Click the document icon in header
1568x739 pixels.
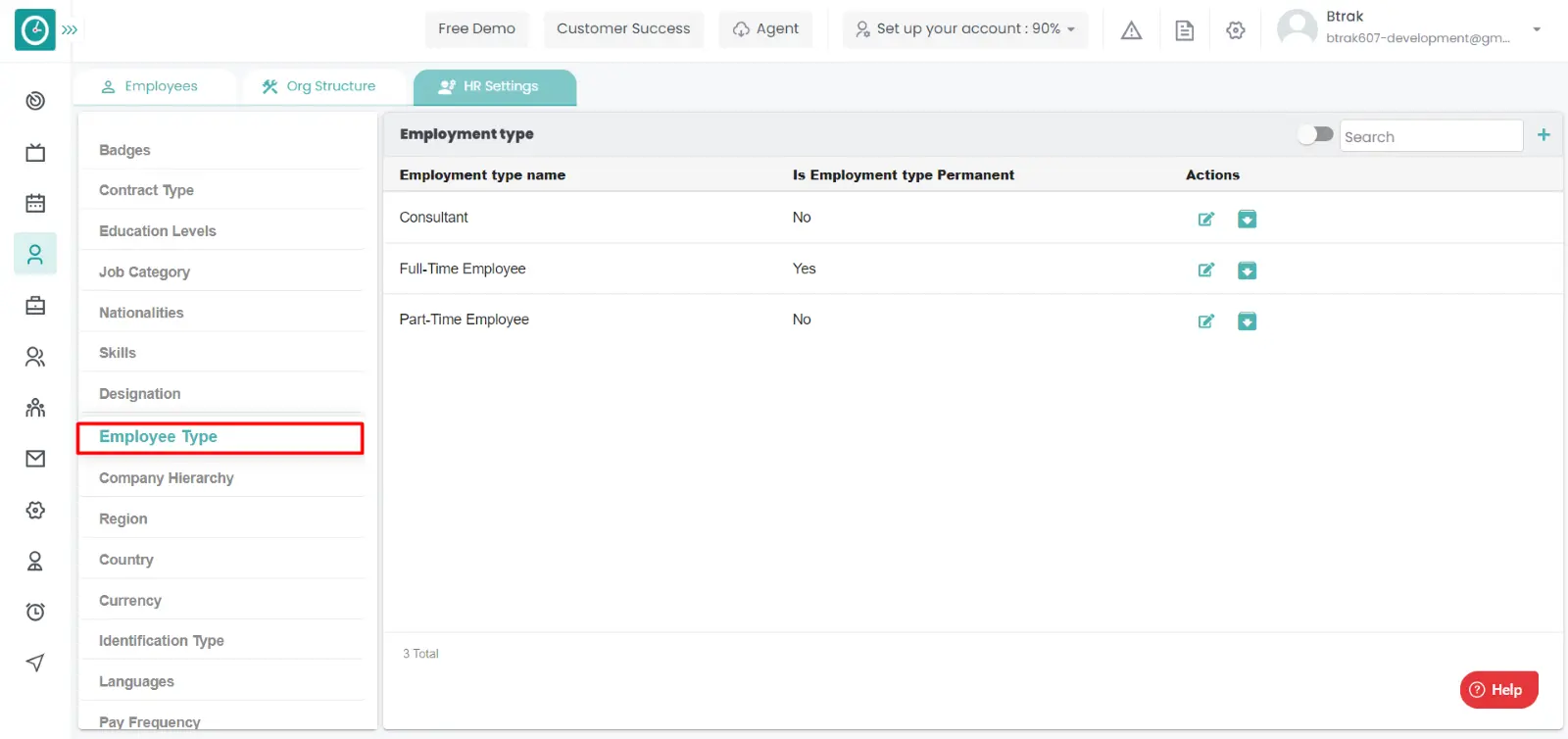1184,30
